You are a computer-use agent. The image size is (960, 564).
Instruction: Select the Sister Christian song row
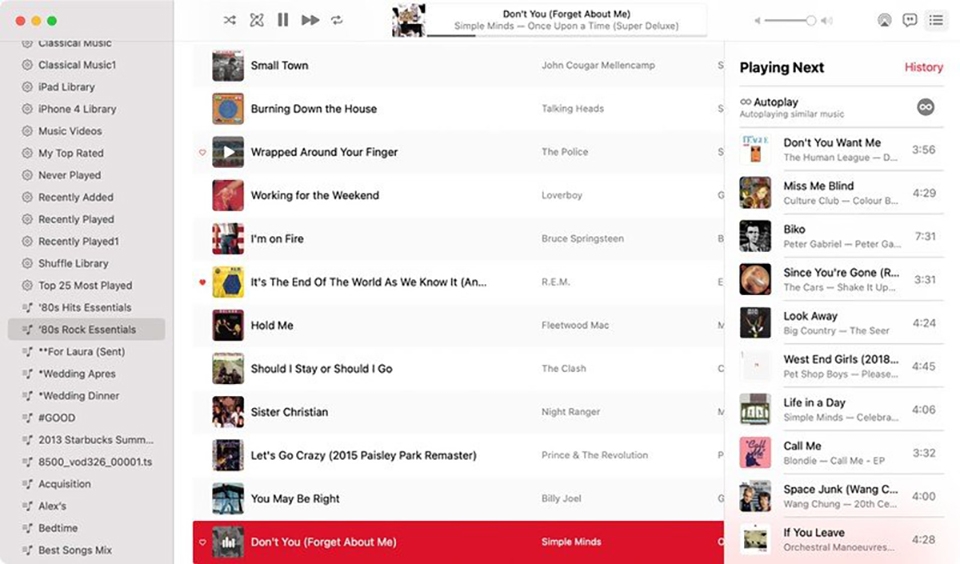pyautogui.click(x=458, y=412)
